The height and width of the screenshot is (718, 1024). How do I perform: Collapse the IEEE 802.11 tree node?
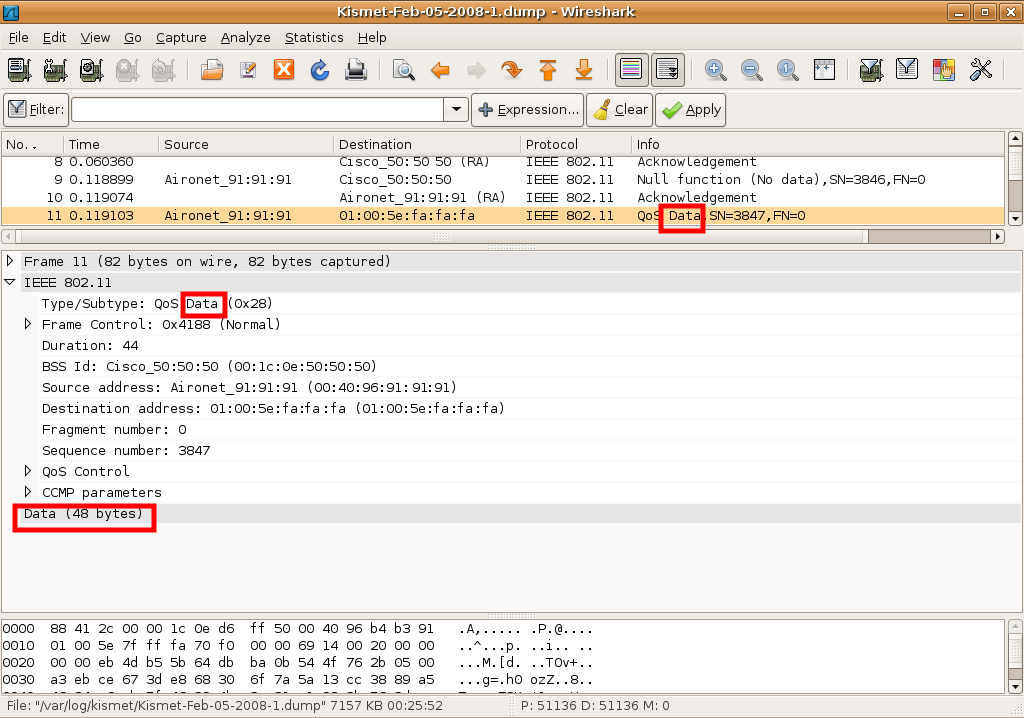pyautogui.click(x=10, y=282)
